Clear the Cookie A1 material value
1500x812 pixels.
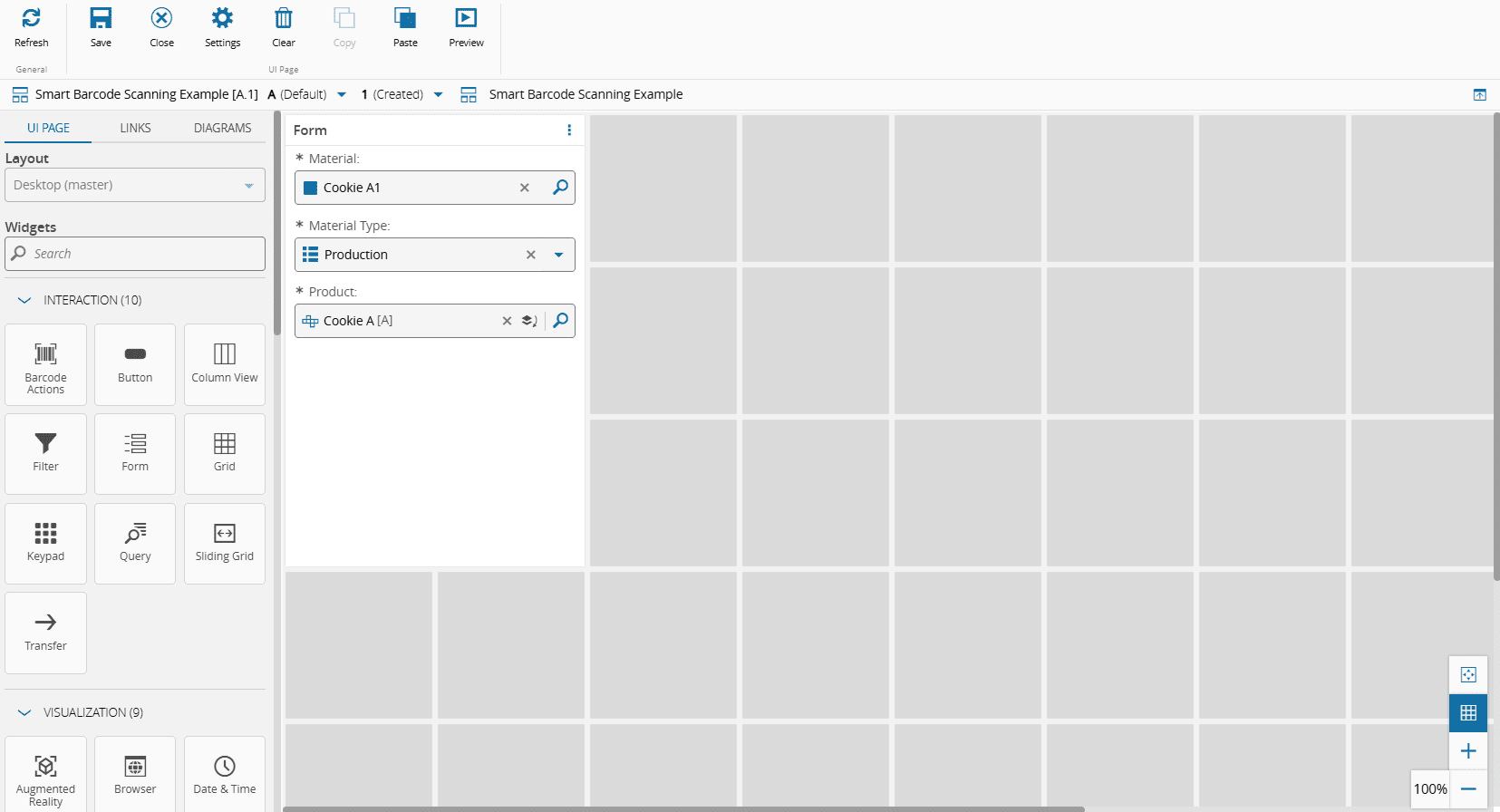tap(524, 188)
